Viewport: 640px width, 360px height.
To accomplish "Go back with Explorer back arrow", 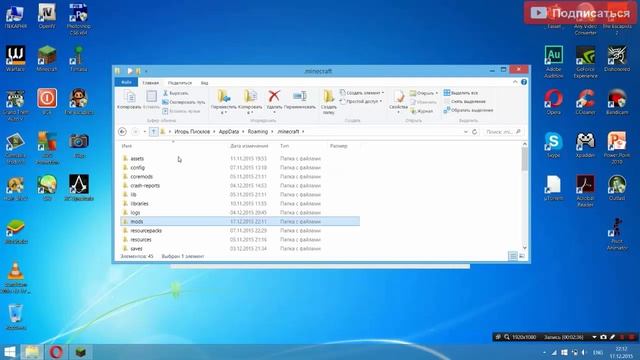I will pyautogui.click(x=122, y=131).
